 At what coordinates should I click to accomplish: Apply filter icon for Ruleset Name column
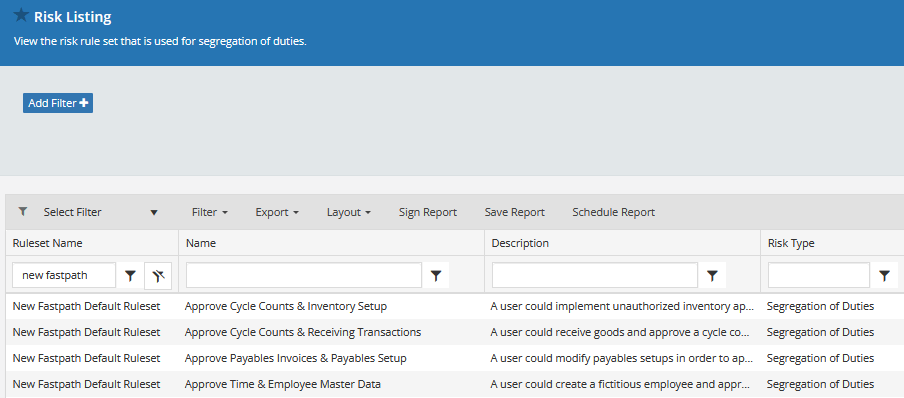(x=131, y=276)
